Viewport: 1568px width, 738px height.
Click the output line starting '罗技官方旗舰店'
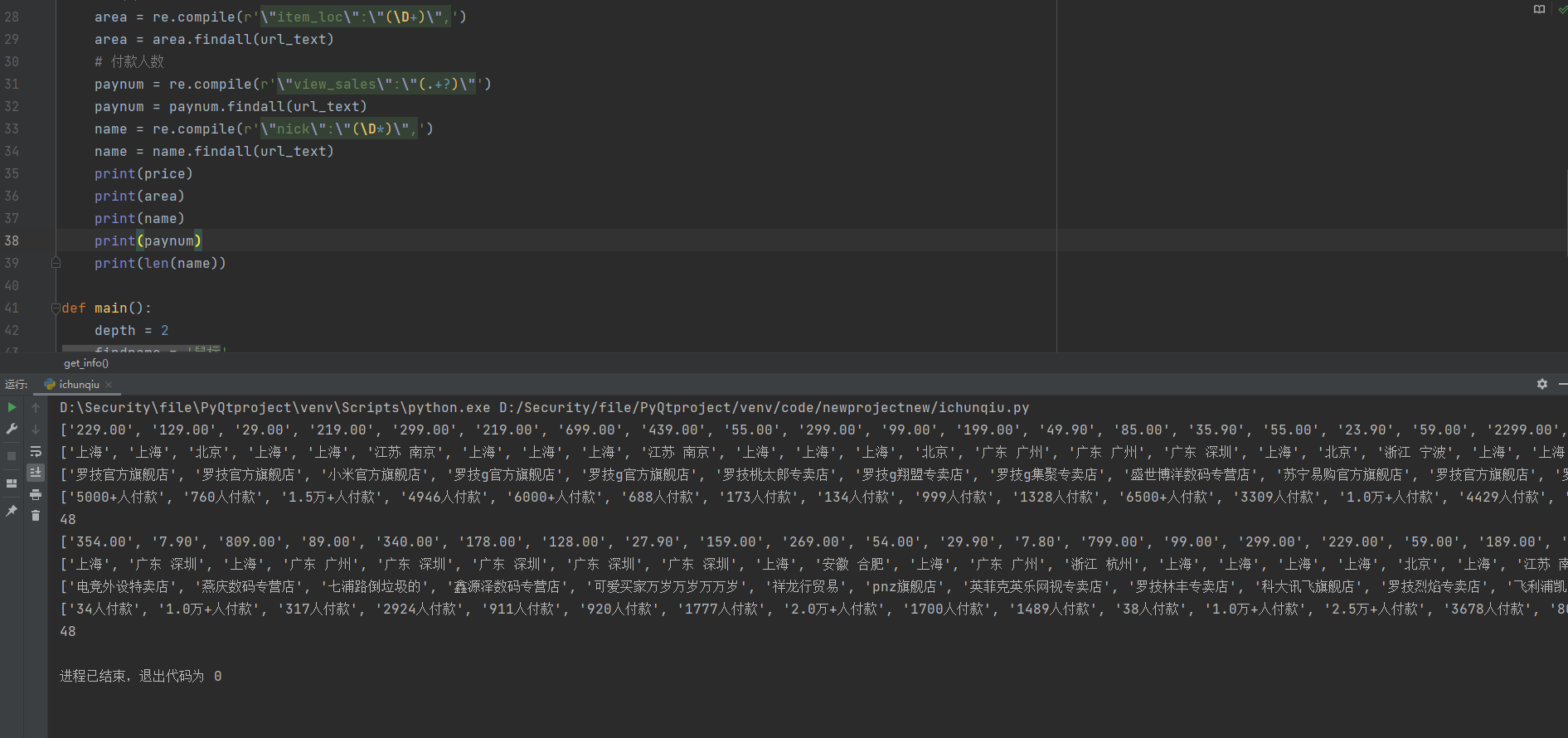coord(813,474)
